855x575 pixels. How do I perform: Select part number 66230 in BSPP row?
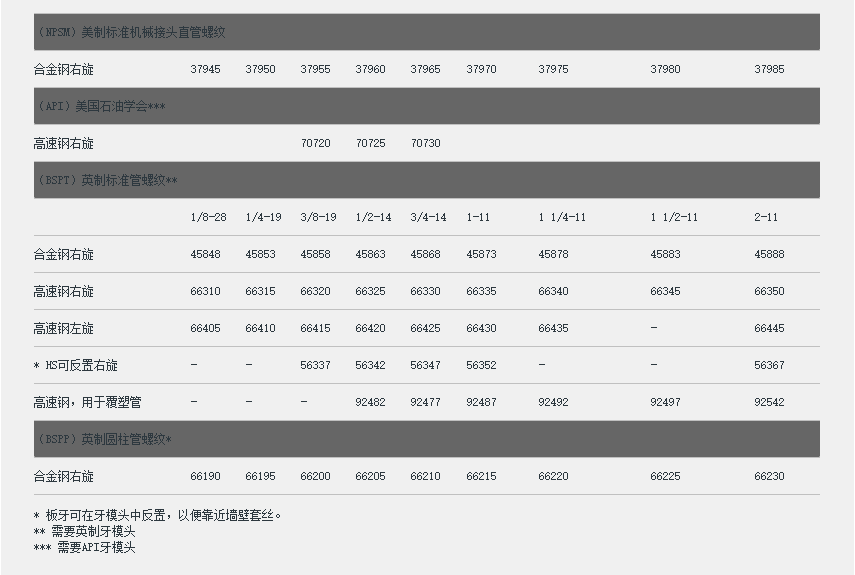coord(769,477)
